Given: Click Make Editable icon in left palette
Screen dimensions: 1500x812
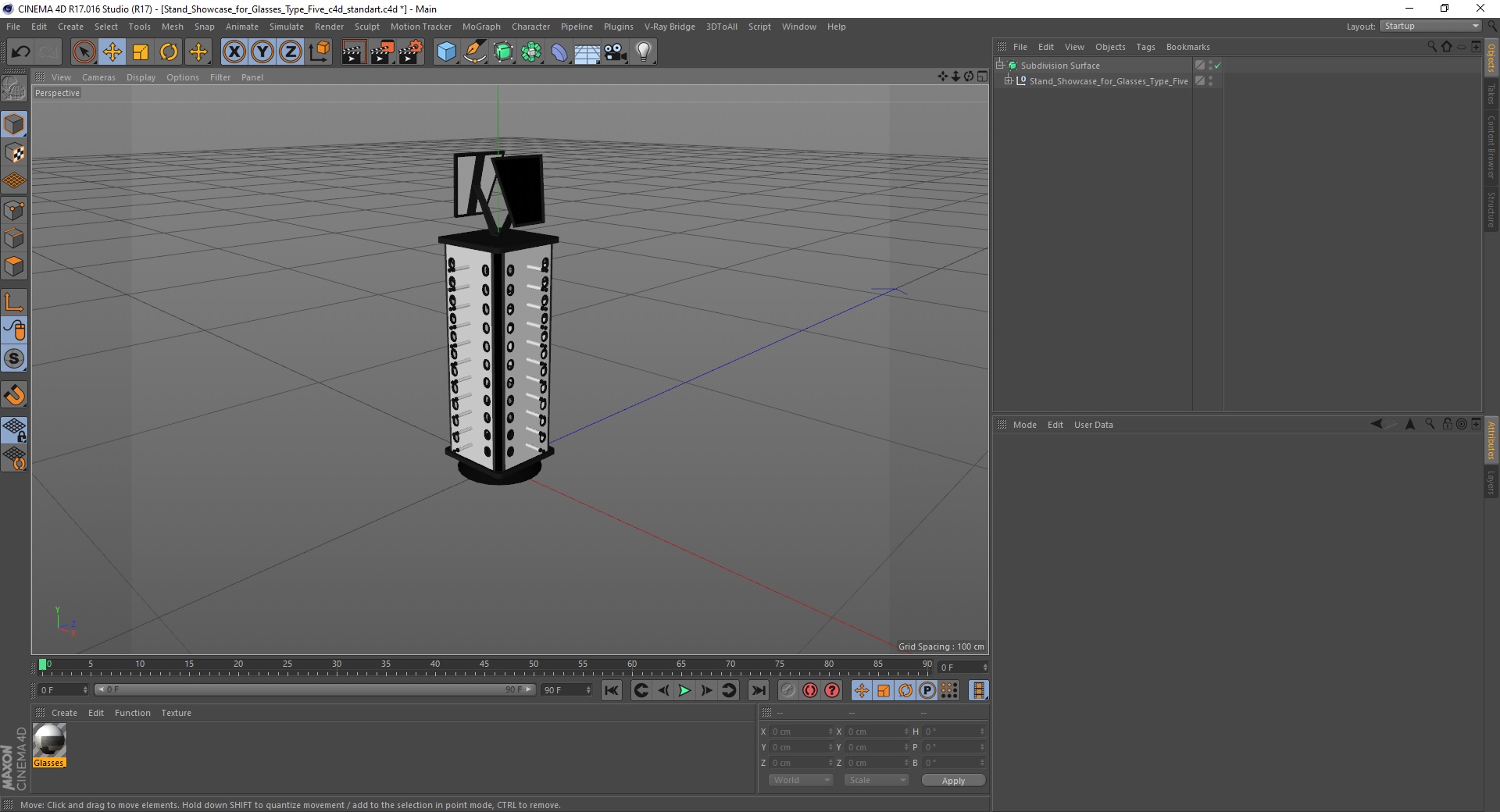Looking at the screenshot, I should coord(14,89).
